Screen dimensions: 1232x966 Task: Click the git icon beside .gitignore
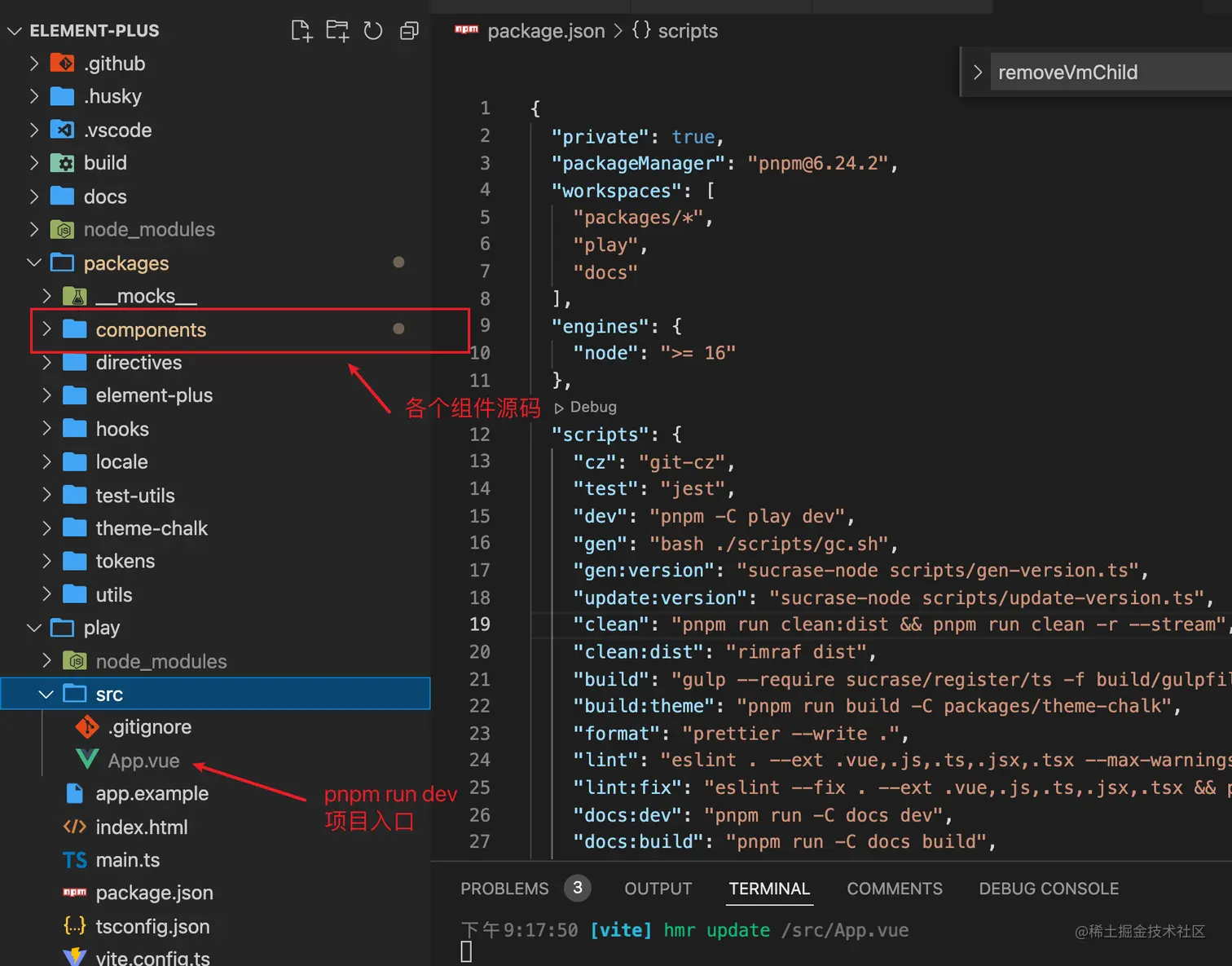[x=87, y=726]
